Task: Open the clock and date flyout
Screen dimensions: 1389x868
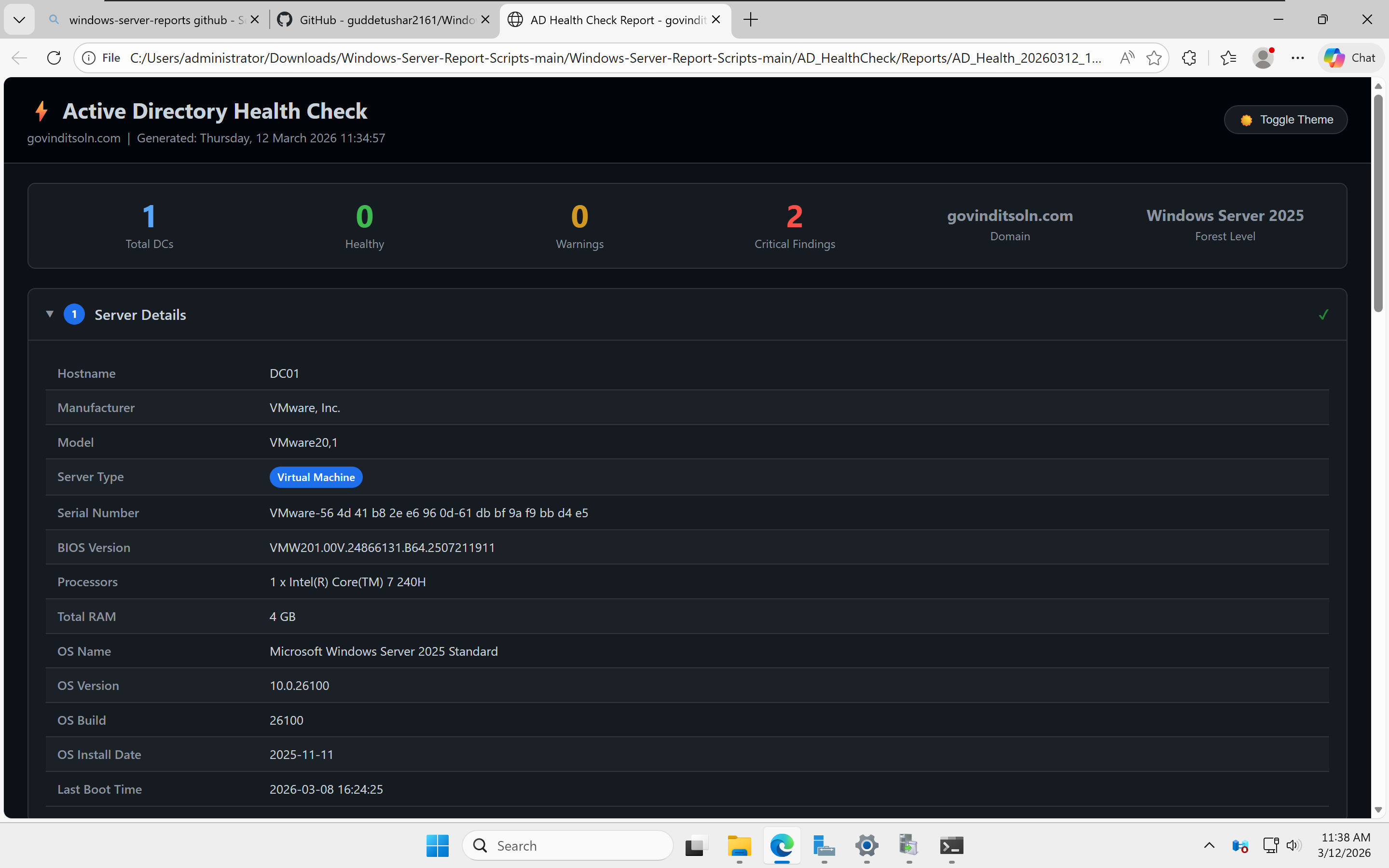Action: [1344, 845]
